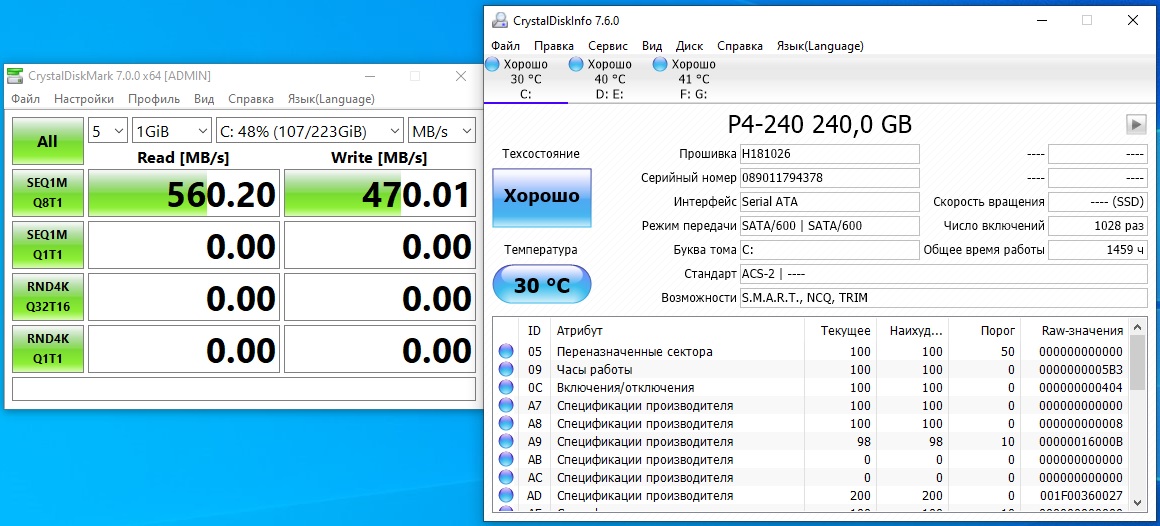Run the RND4K Q32T16 test
This screenshot has width=1160, height=526.
[x=47, y=297]
